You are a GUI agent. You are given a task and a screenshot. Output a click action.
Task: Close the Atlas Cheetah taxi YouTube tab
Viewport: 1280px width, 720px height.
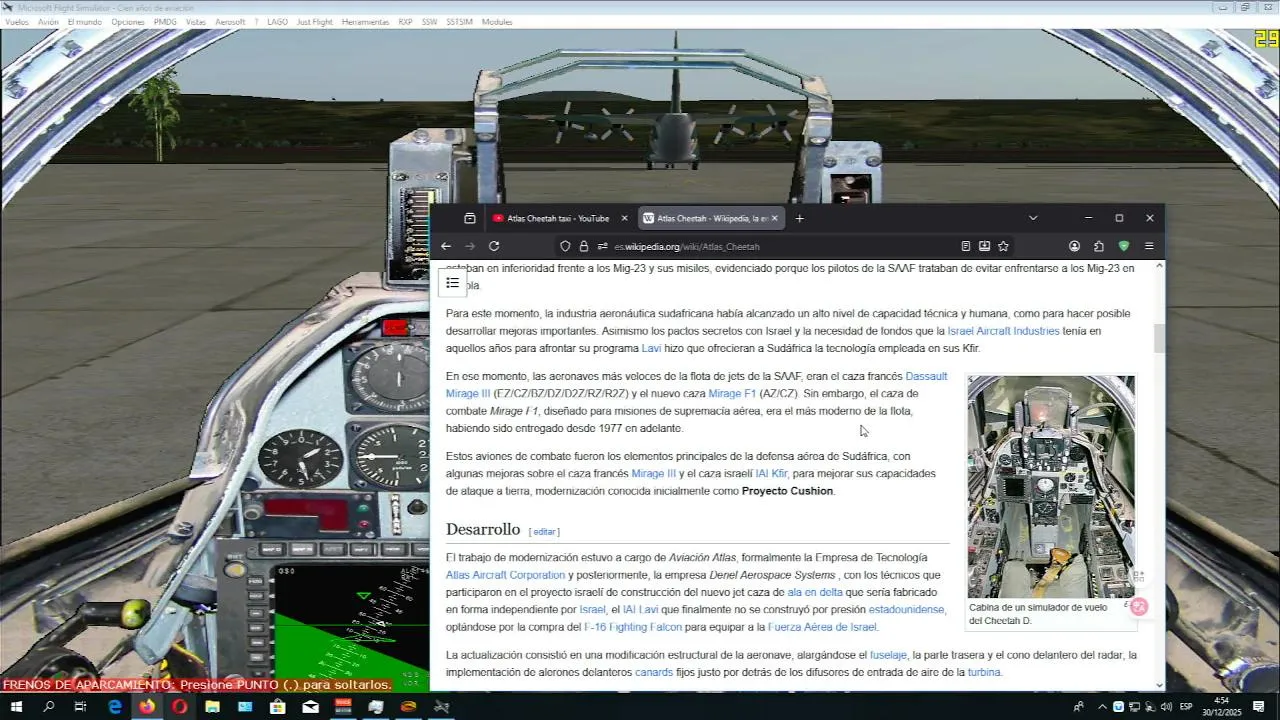coord(625,218)
